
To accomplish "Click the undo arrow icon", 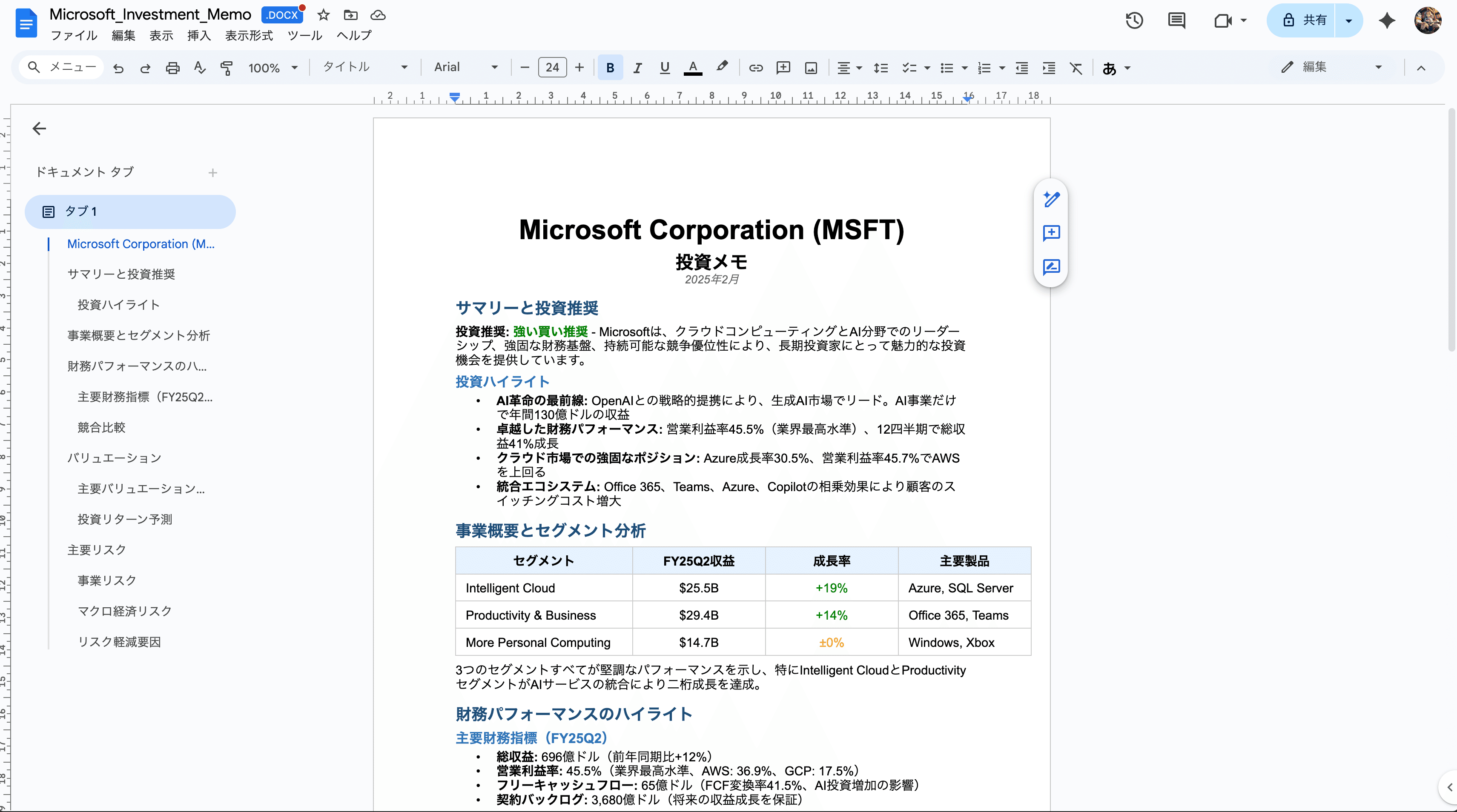I will pyautogui.click(x=118, y=68).
